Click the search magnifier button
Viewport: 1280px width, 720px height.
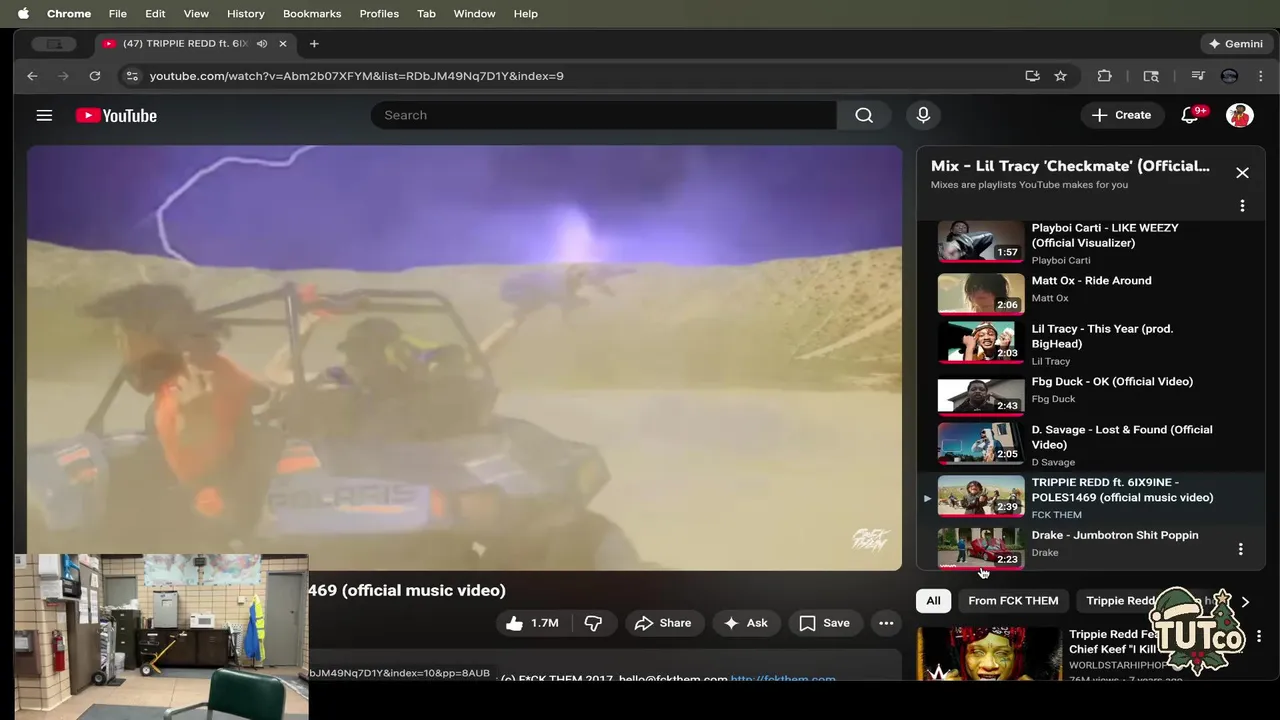[864, 115]
